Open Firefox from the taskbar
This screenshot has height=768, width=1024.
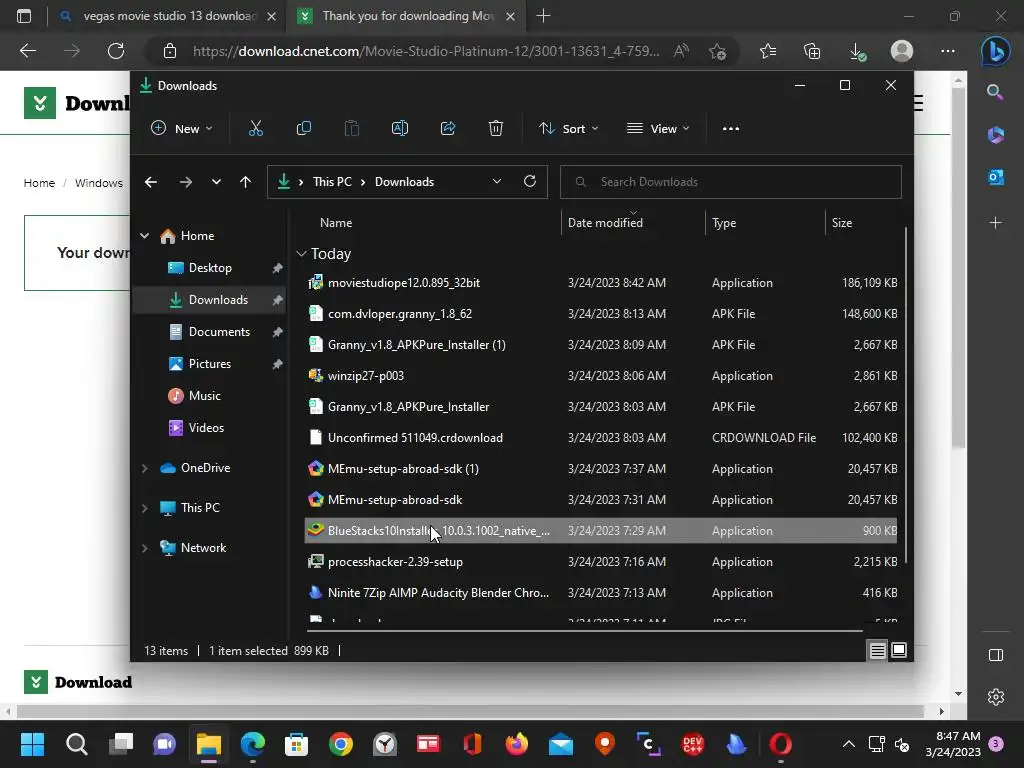(517, 744)
